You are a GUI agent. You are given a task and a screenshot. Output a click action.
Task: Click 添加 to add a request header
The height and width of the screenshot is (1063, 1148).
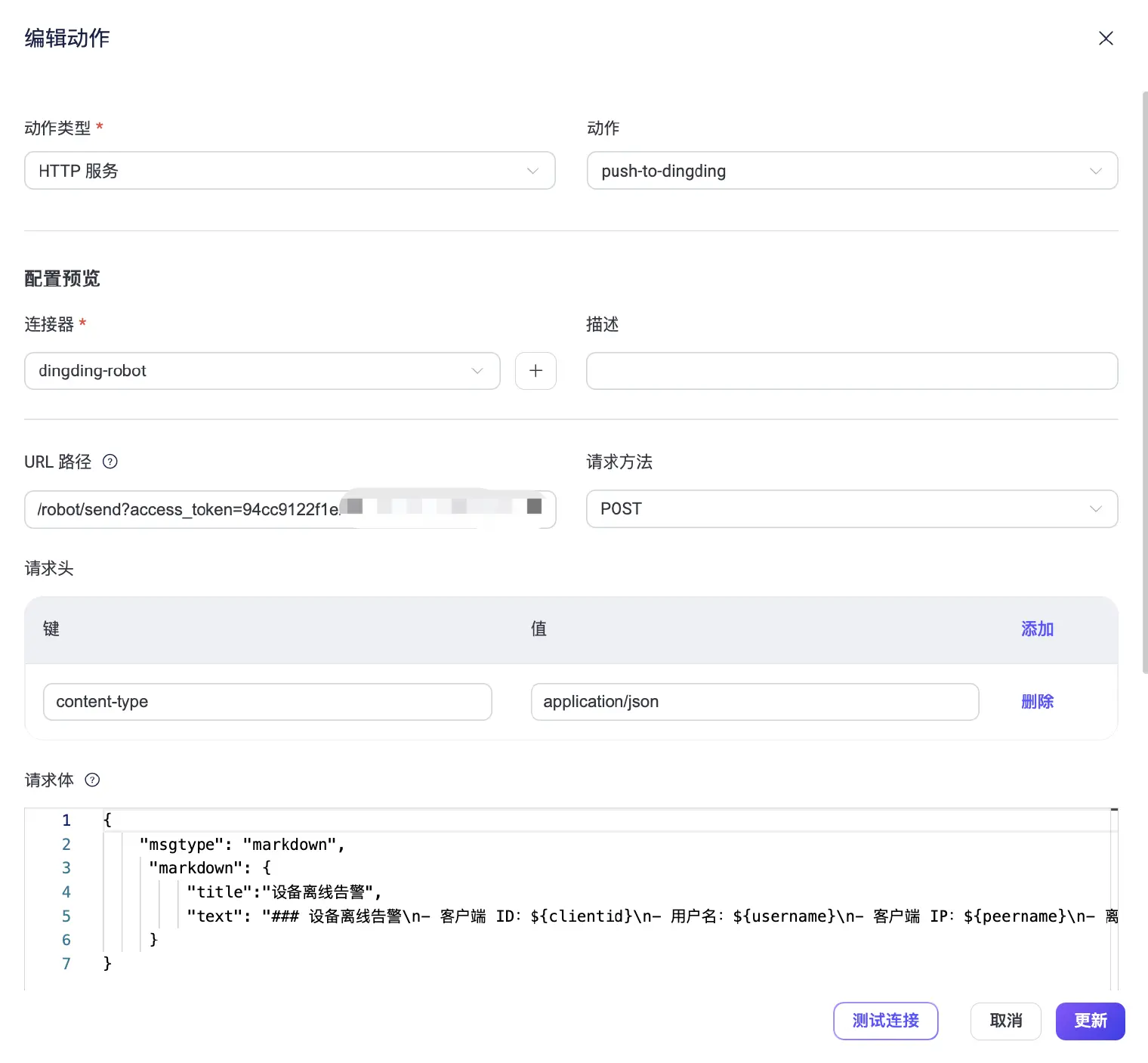[x=1037, y=629]
